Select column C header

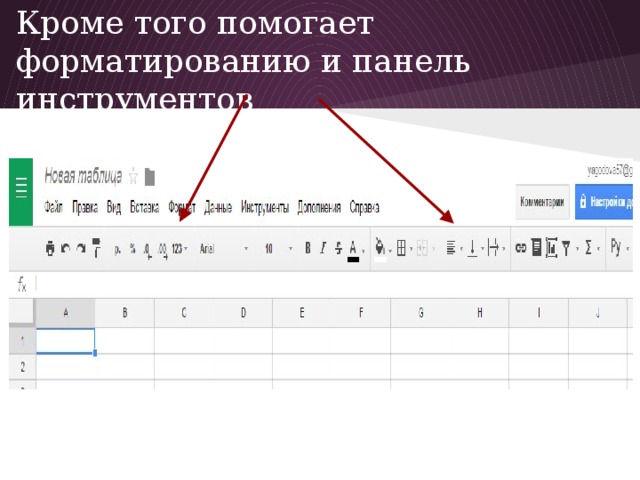(184, 313)
